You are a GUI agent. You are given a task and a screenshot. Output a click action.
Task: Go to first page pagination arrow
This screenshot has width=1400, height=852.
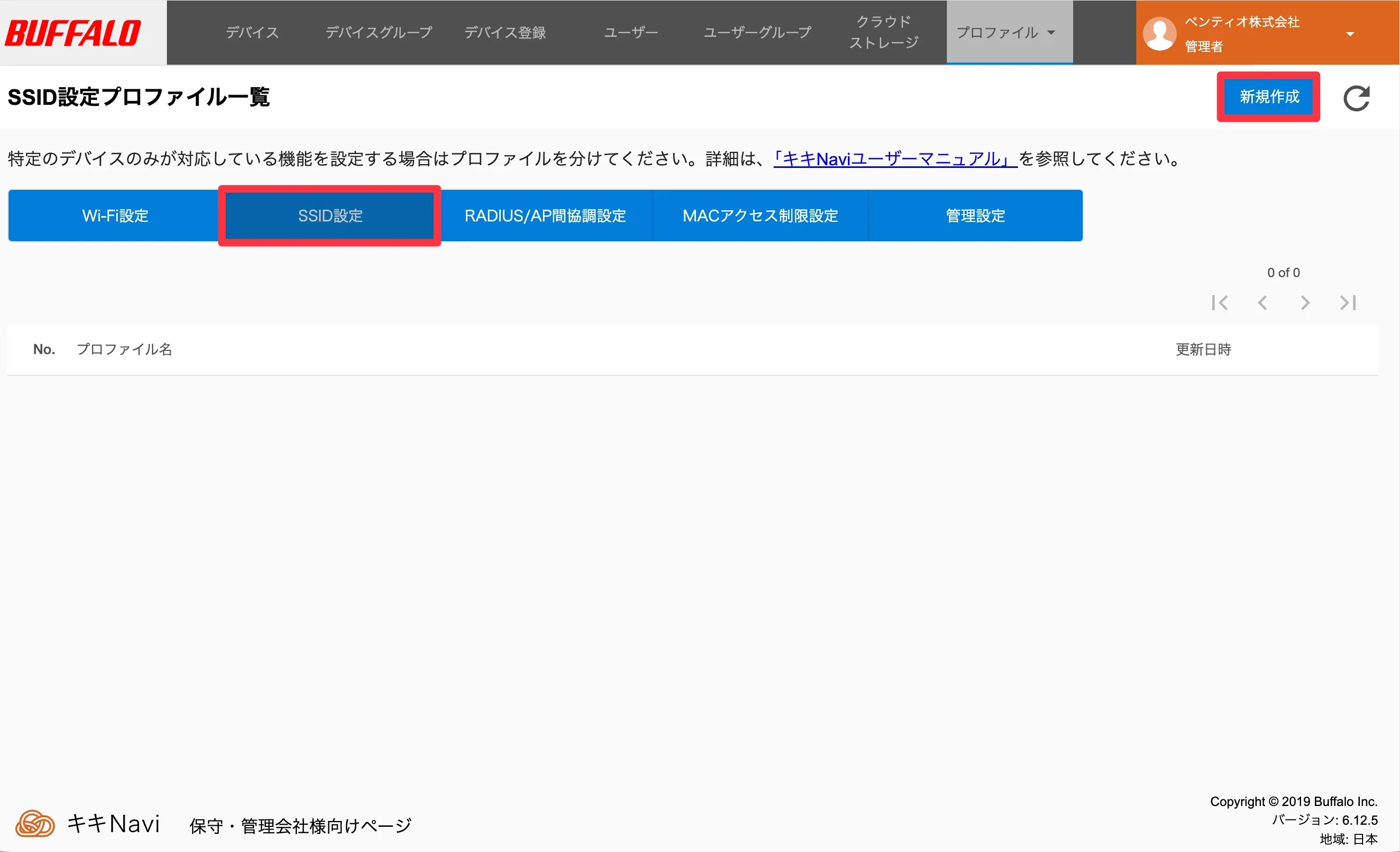tap(1219, 303)
